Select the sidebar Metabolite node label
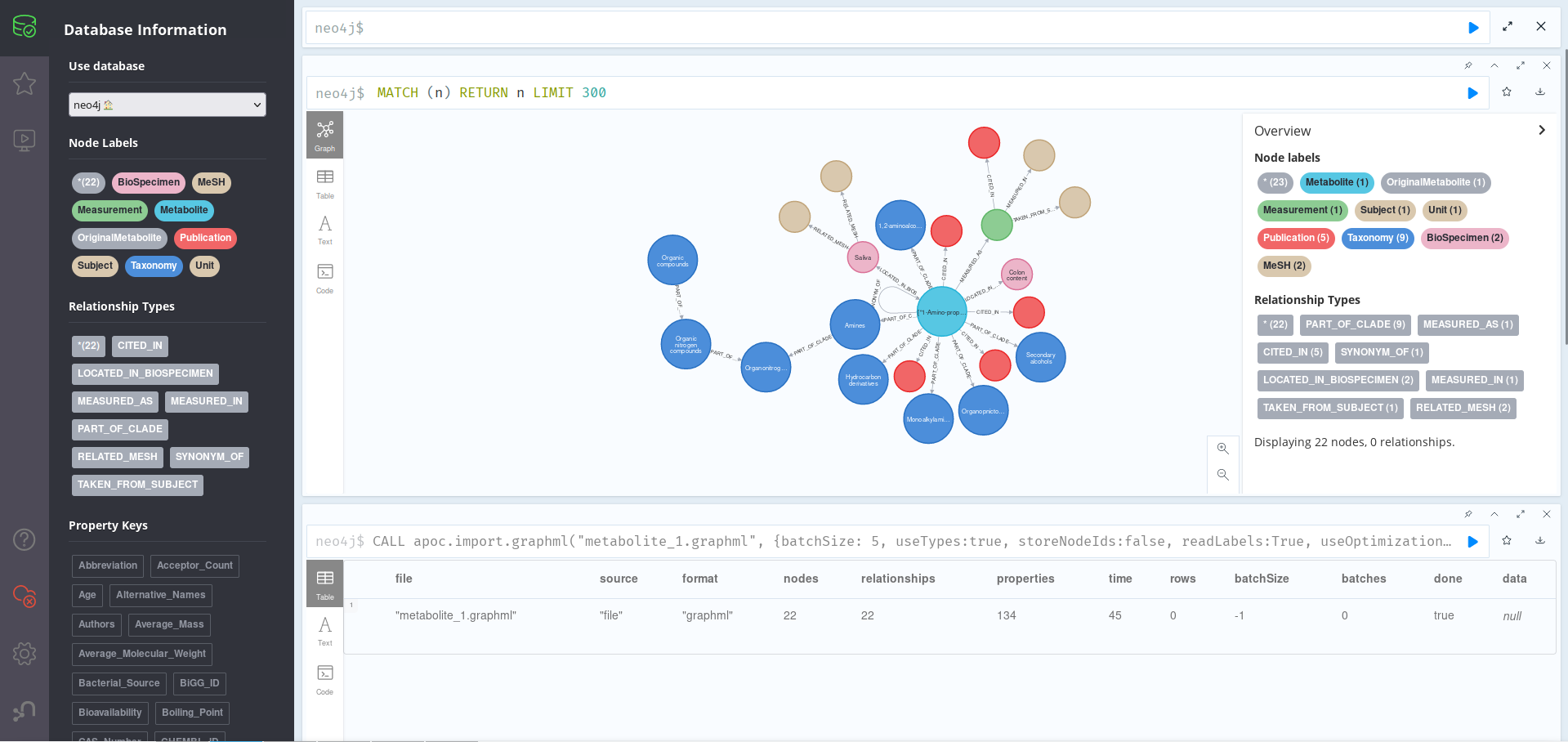Viewport: 1568px width, 742px height. pyautogui.click(x=184, y=210)
